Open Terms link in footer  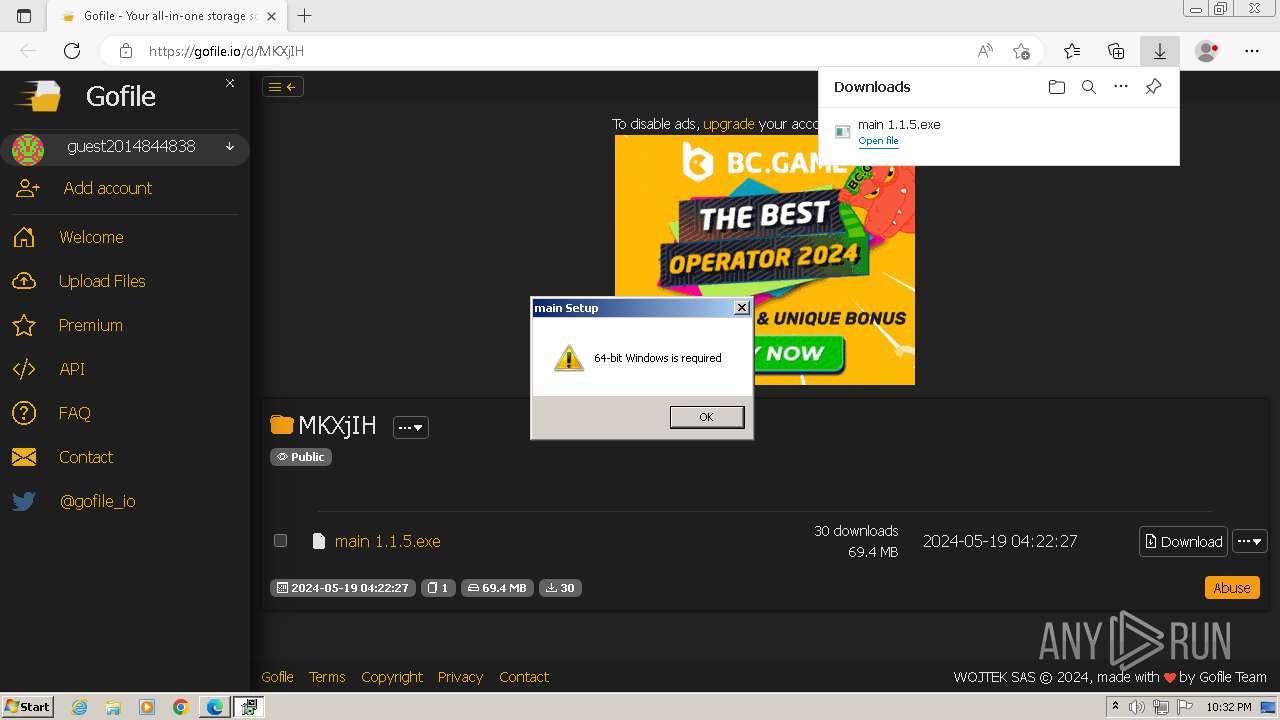pyautogui.click(x=327, y=677)
